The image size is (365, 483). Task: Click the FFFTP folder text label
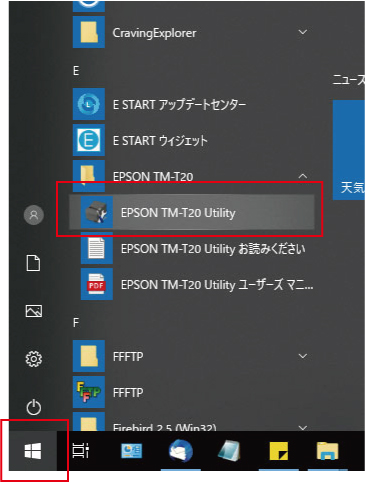click(128, 357)
